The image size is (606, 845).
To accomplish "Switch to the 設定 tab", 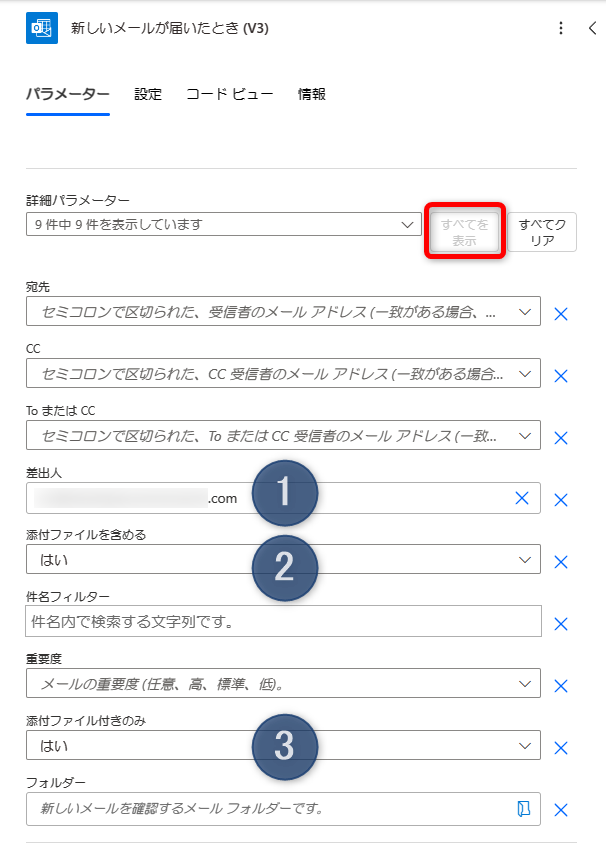I will pyautogui.click(x=148, y=94).
